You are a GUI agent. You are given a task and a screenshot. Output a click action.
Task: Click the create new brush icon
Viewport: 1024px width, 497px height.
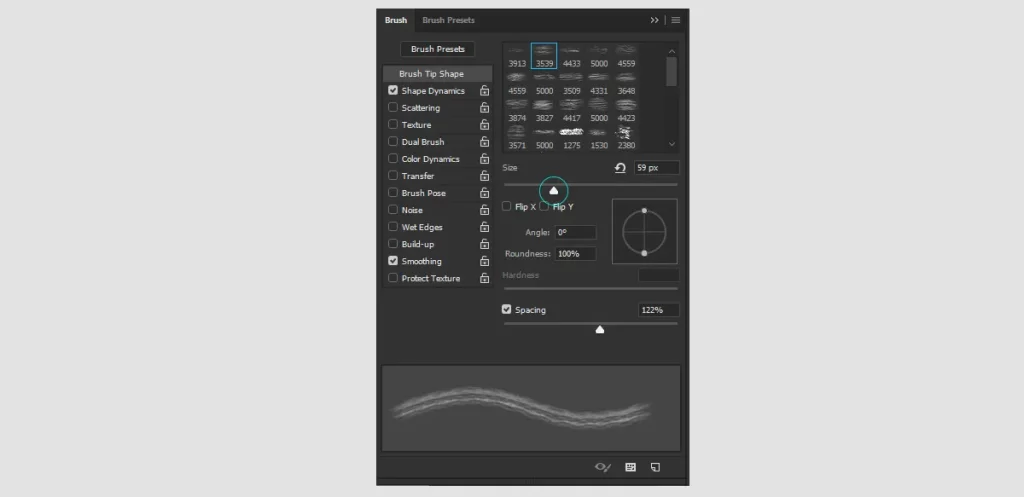click(x=656, y=466)
